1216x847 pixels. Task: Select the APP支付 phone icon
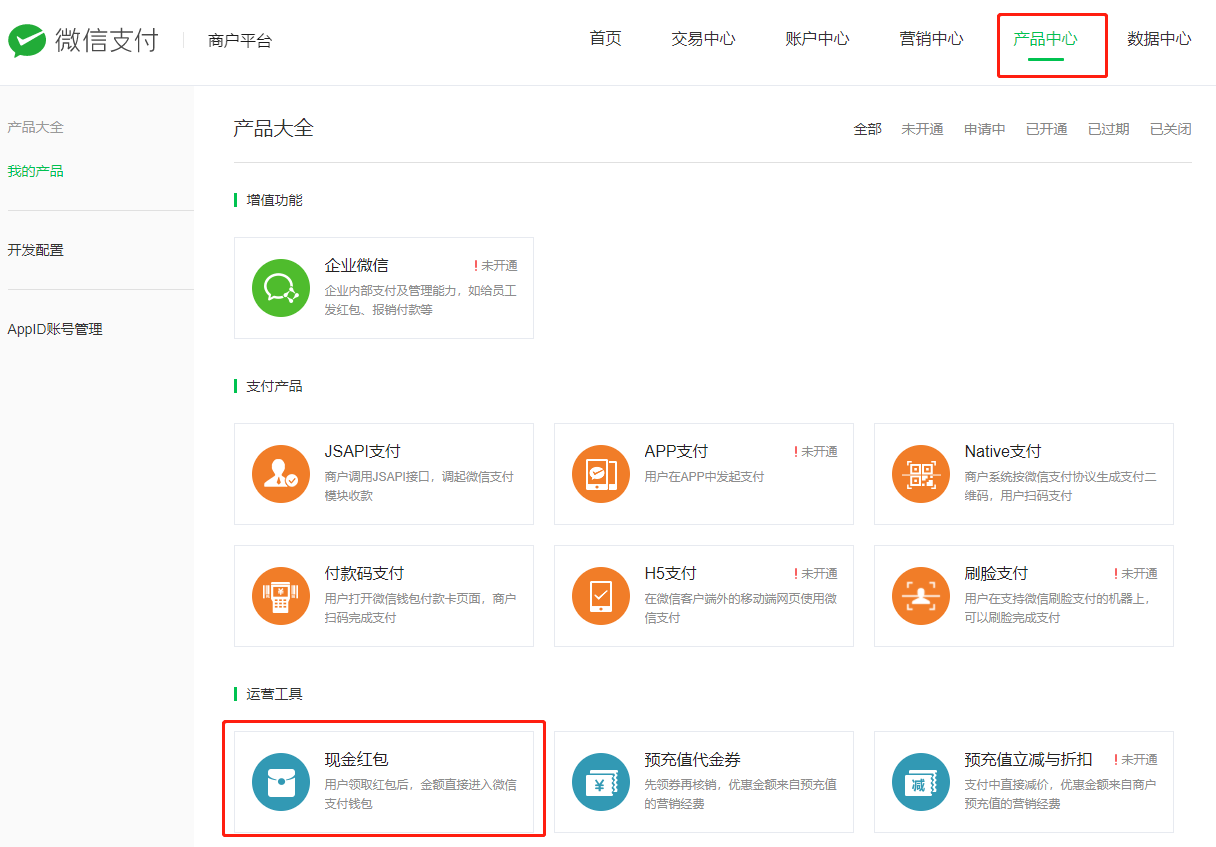point(601,474)
